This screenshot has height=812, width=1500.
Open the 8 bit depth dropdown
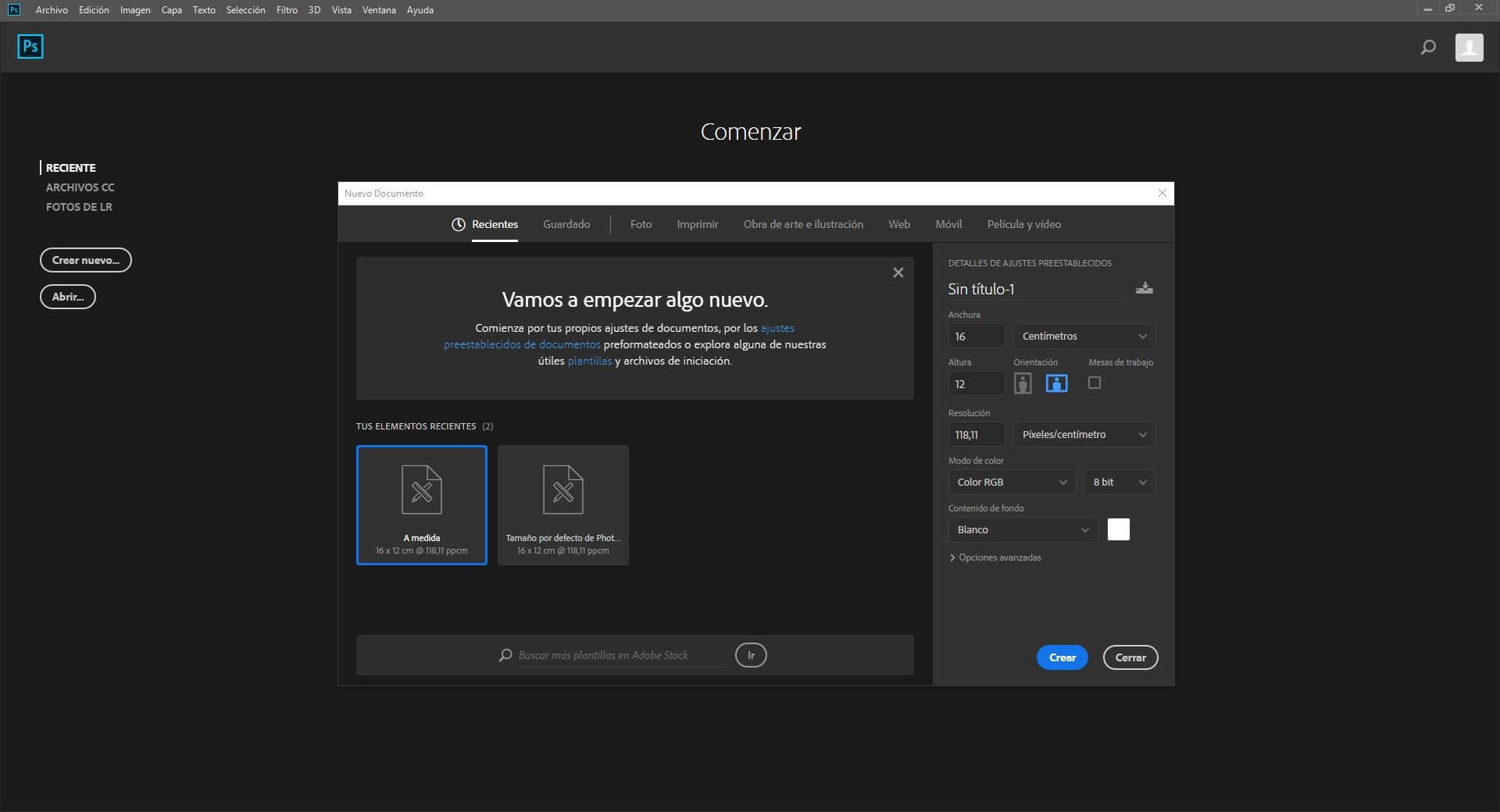1120,483
